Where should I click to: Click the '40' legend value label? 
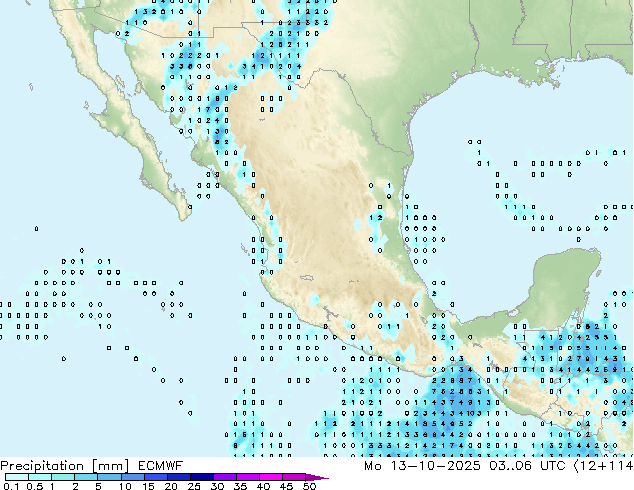pos(263,486)
